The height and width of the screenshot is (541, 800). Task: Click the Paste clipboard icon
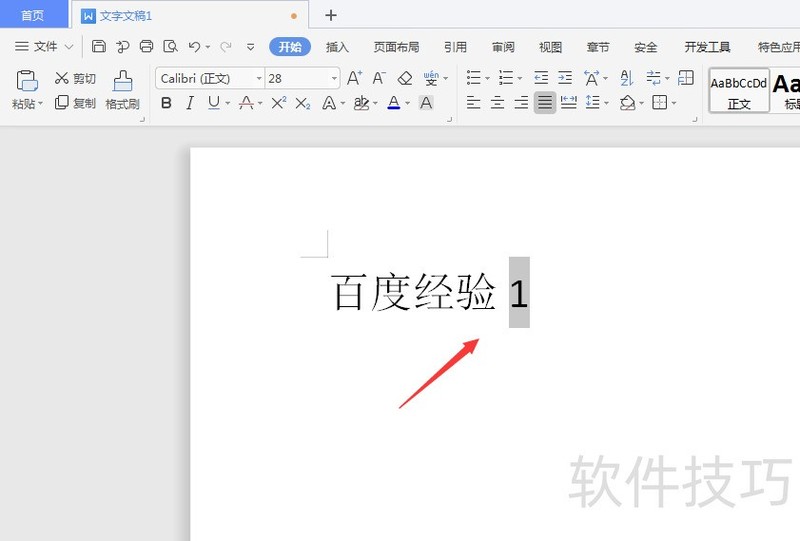click(27, 81)
